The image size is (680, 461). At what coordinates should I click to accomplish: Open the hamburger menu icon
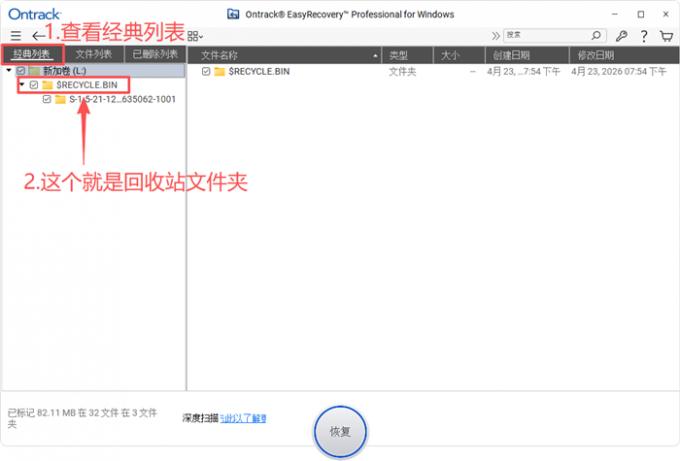[16, 36]
